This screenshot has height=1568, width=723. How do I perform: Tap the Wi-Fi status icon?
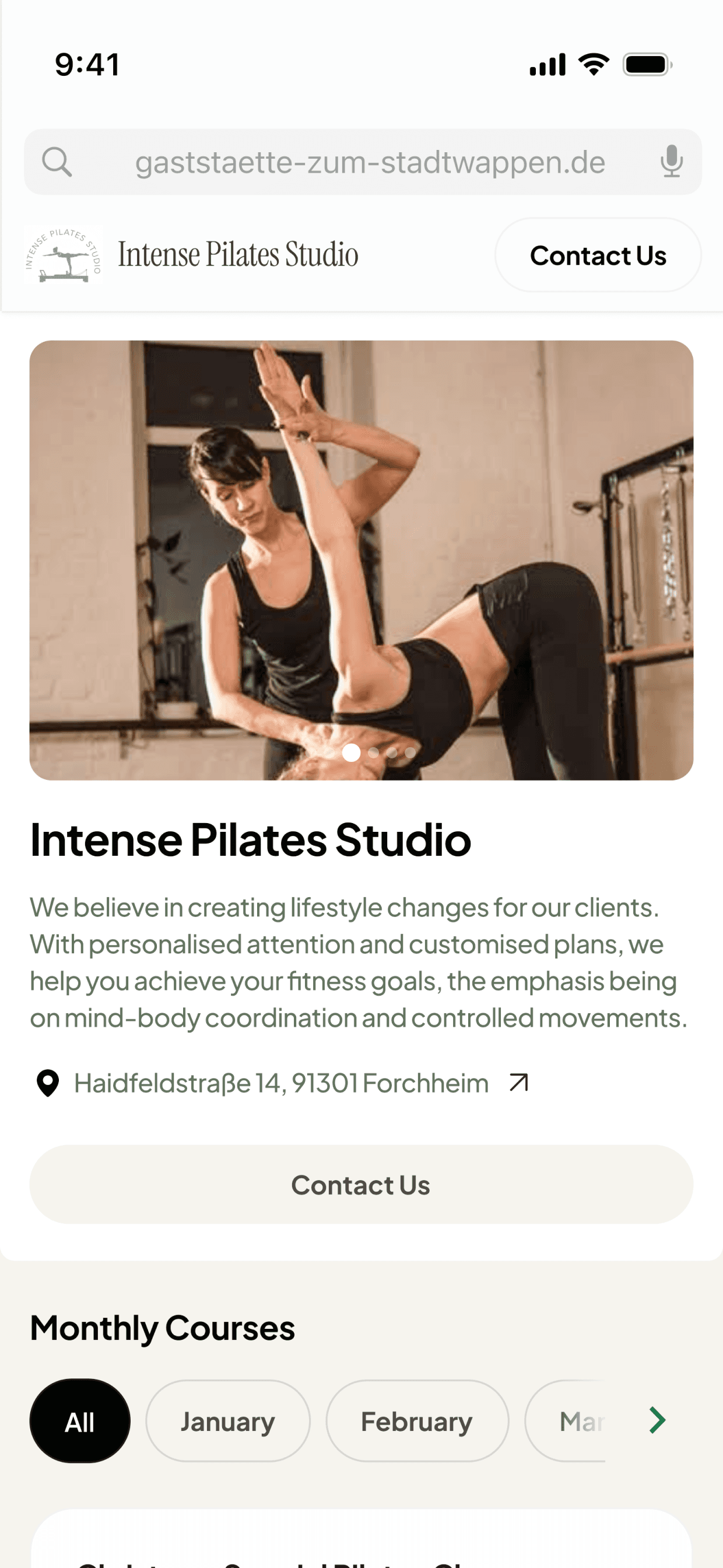coord(594,64)
